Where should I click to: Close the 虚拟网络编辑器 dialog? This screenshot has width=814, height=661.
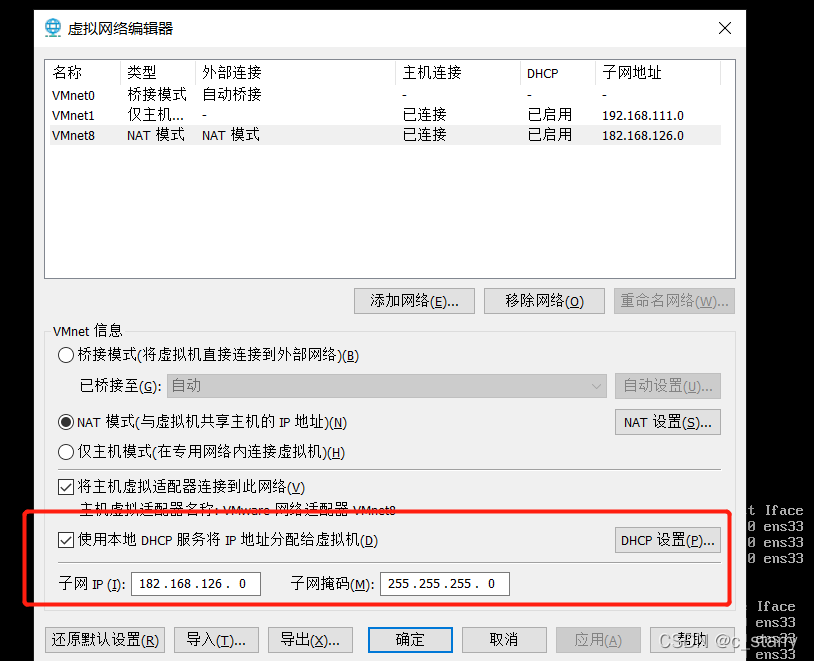click(x=725, y=28)
